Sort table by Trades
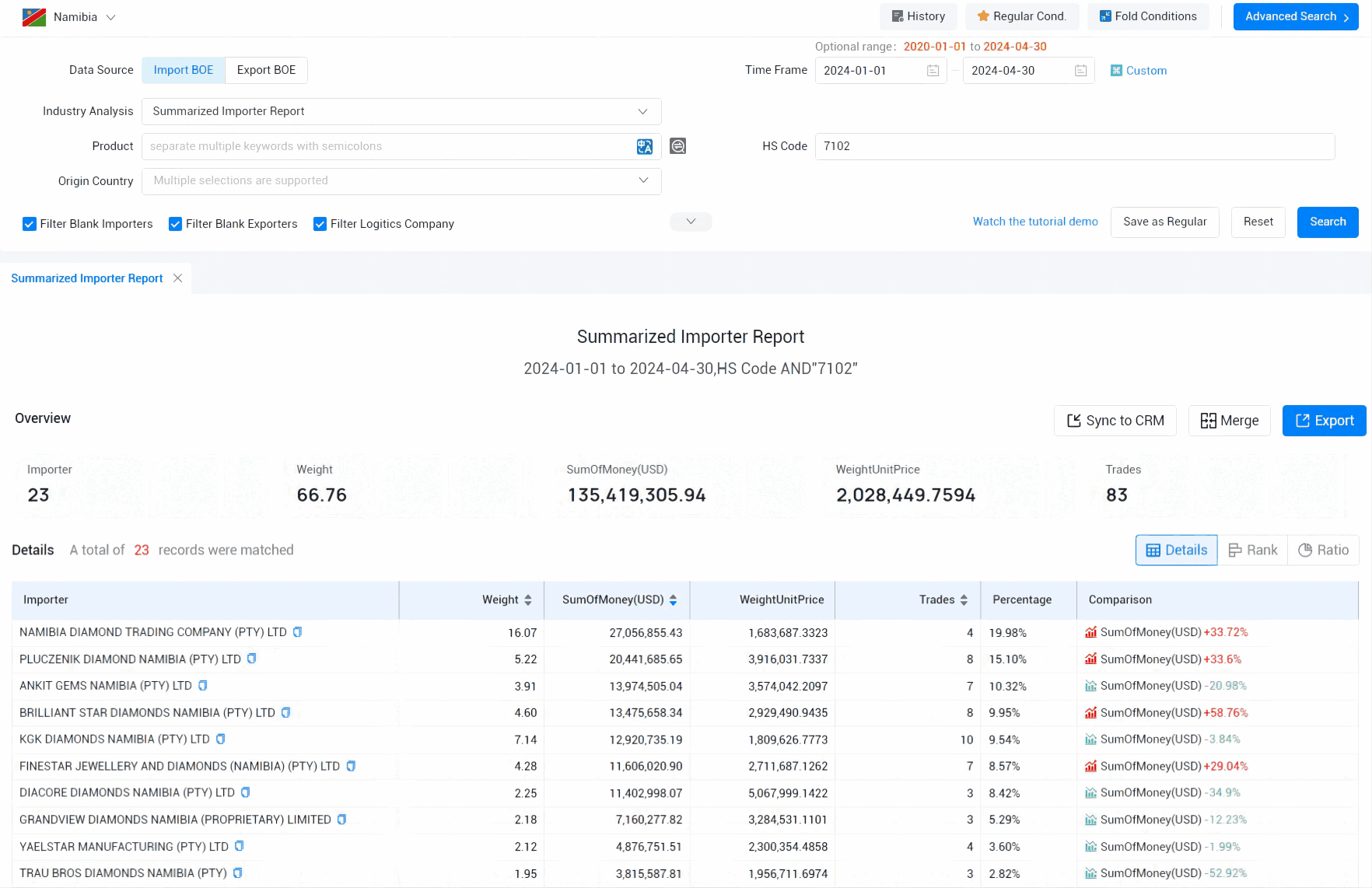The width and height of the screenshot is (1372, 888). [x=964, y=600]
